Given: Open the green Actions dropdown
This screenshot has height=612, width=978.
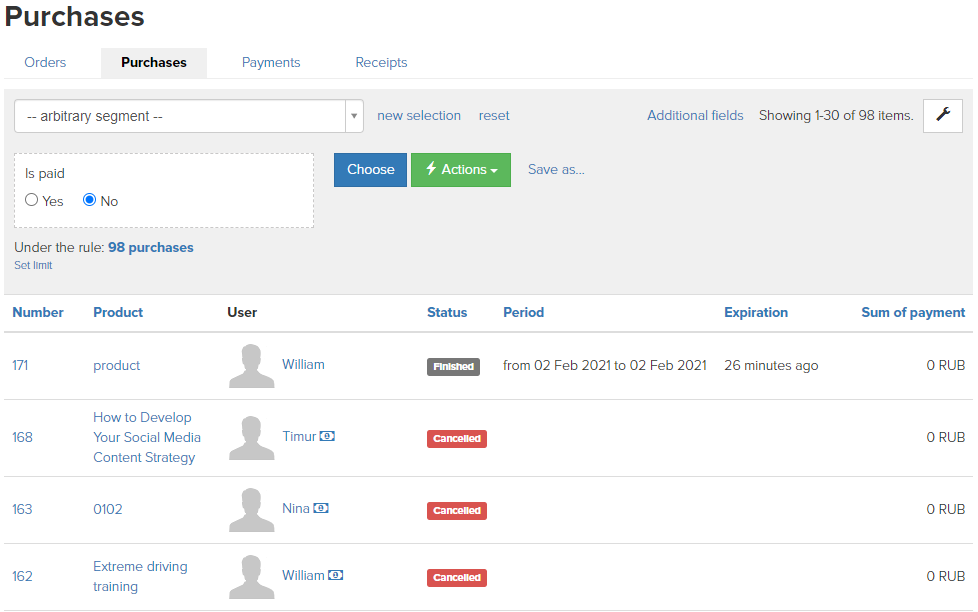Looking at the screenshot, I should coord(461,170).
